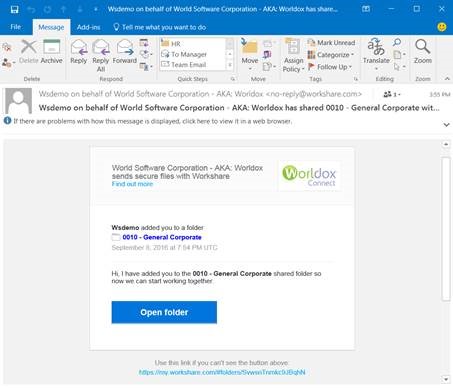This screenshot has height=388, width=453.
Task: Mark the message as Unread
Action: click(331, 43)
